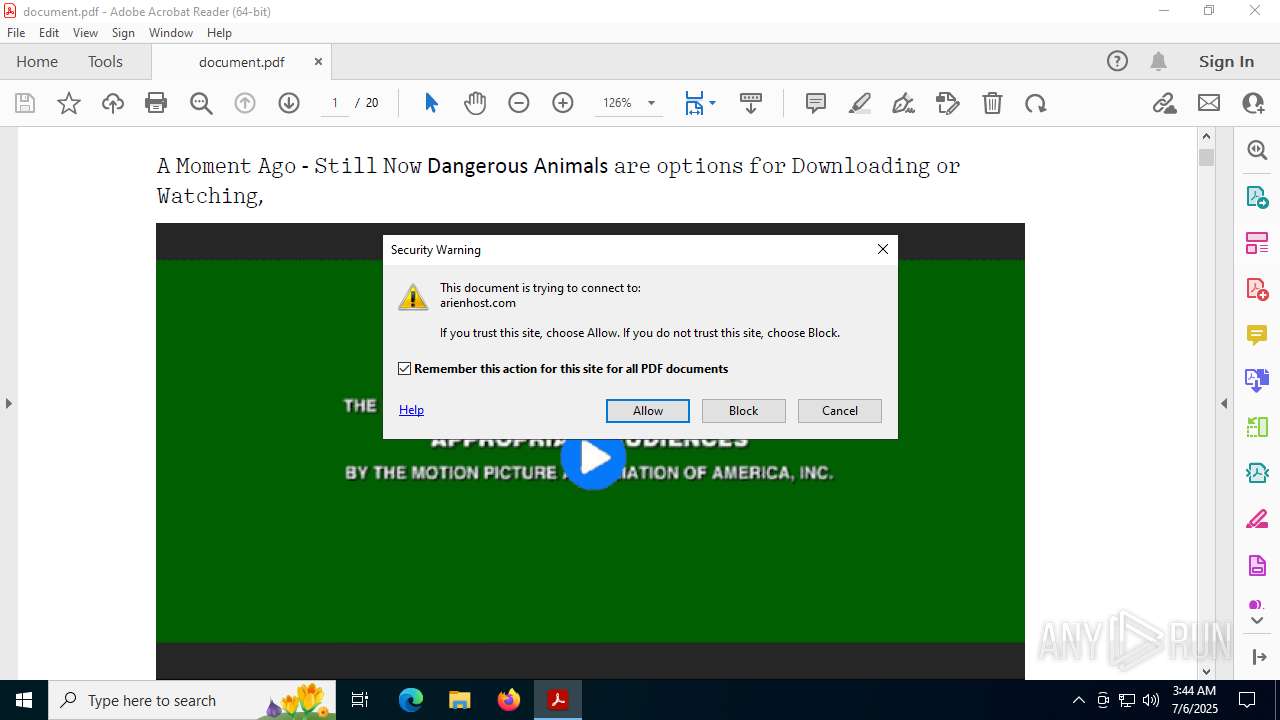Play the video with blue button

click(x=594, y=458)
